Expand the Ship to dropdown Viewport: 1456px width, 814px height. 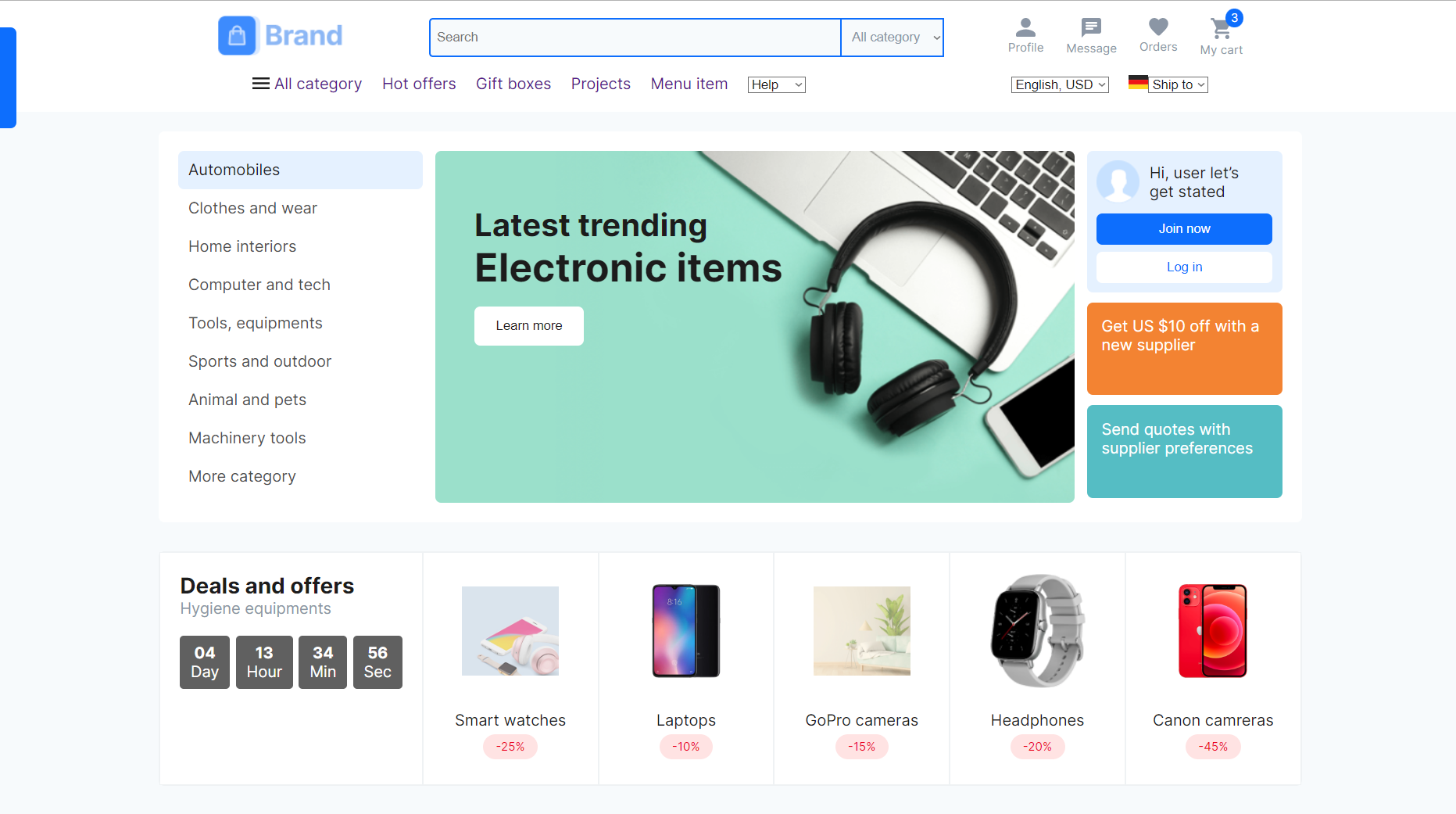point(1179,84)
